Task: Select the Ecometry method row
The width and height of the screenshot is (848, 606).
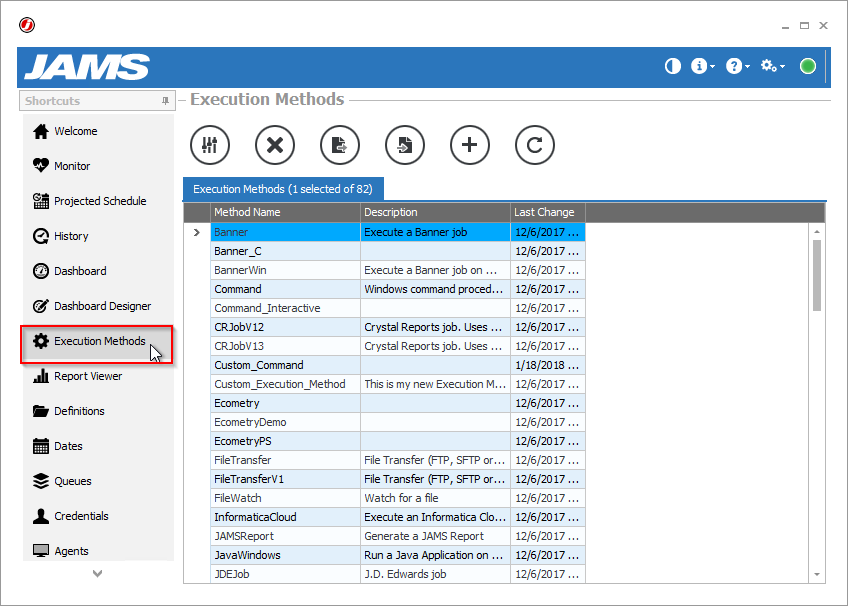Action: (x=398, y=403)
